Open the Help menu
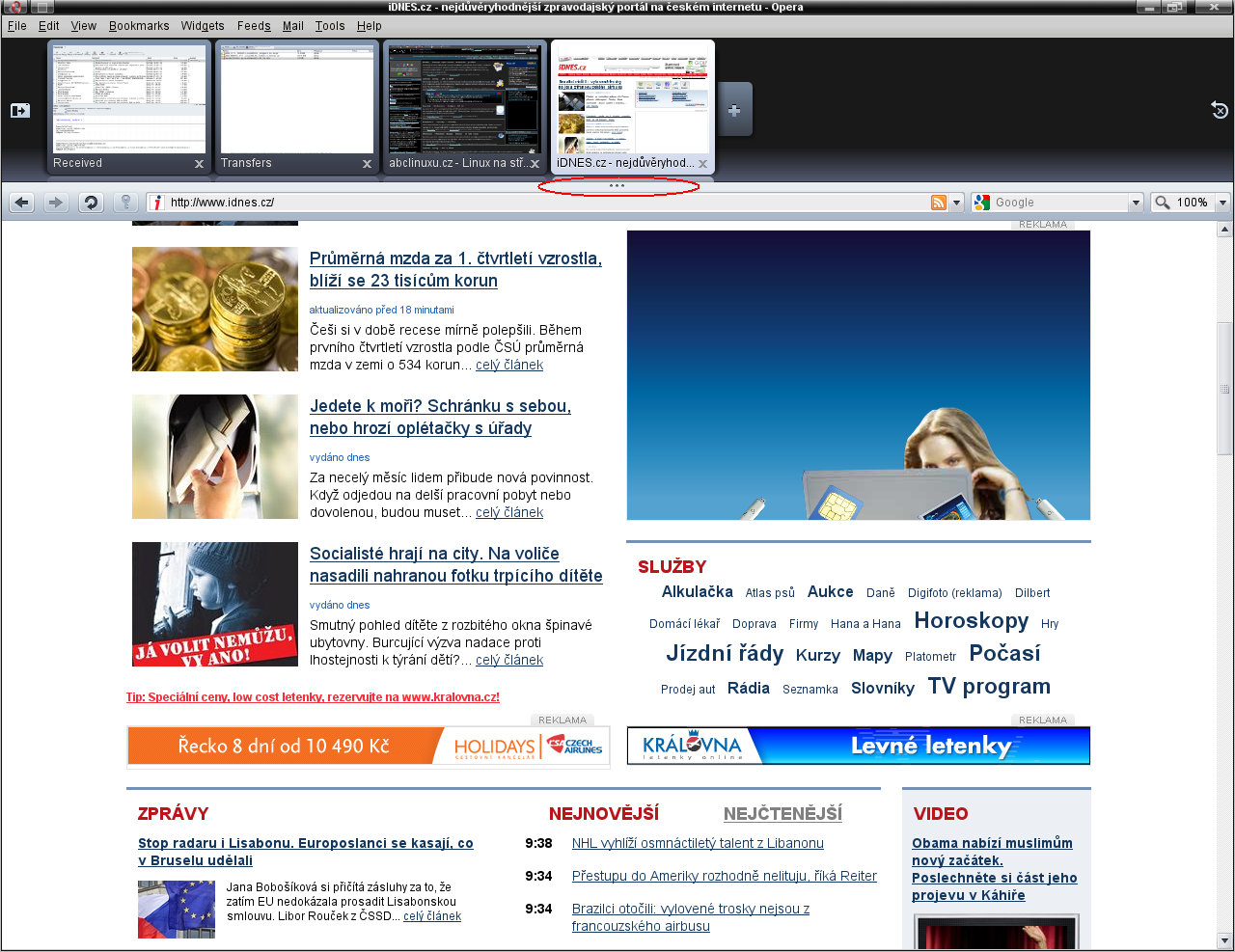Viewport: 1235px width, 952px height. 370,26
